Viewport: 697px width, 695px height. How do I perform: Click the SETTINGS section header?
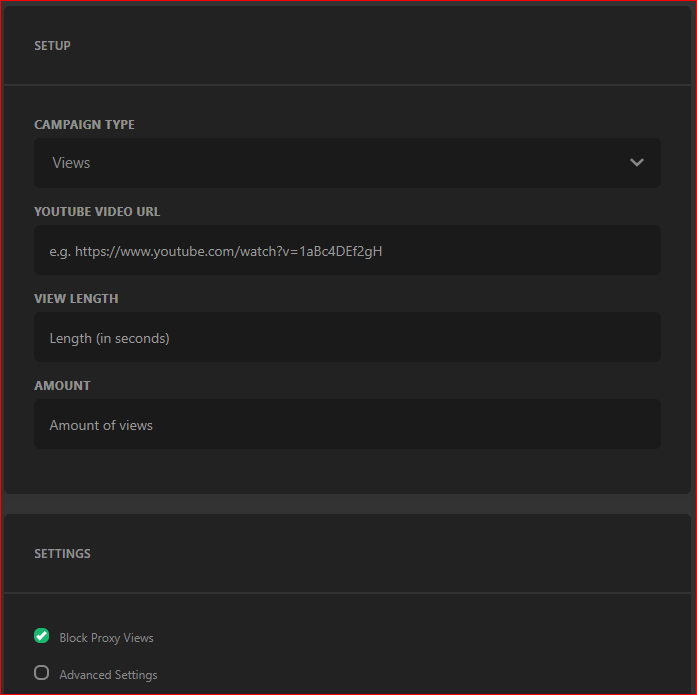click(x=62, y=553)
